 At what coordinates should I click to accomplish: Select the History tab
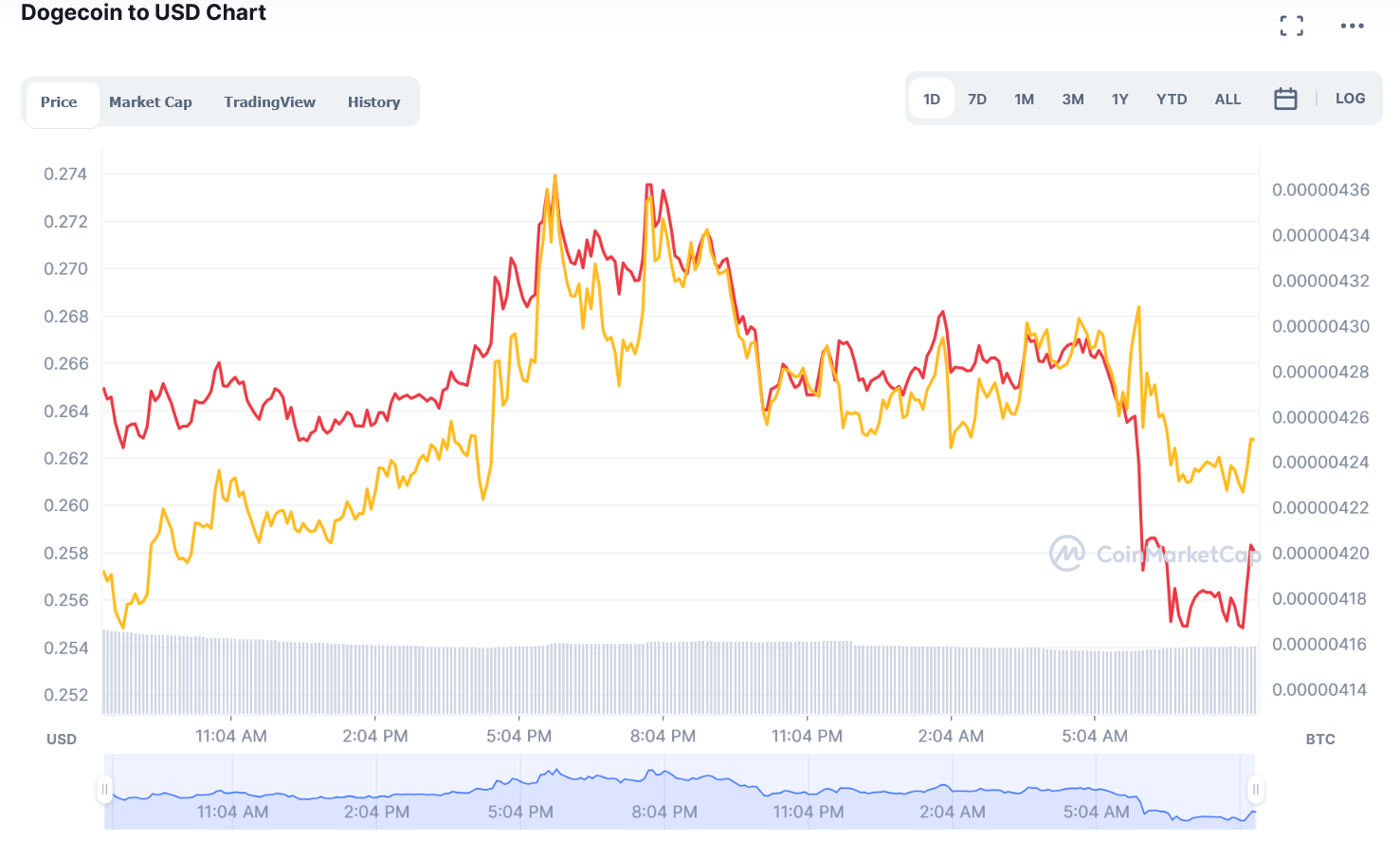(x=373, y=102)
